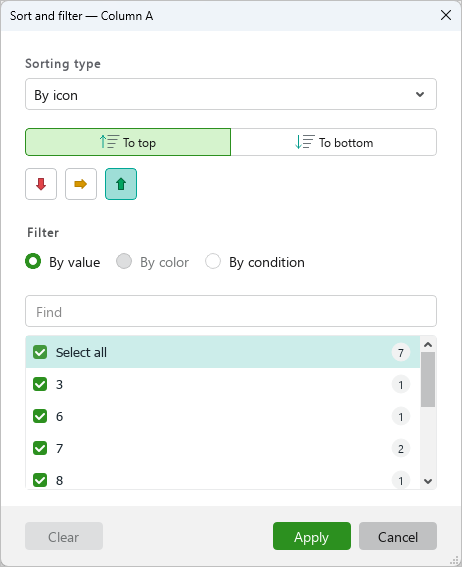Apply the sort and filter settings

312,536
